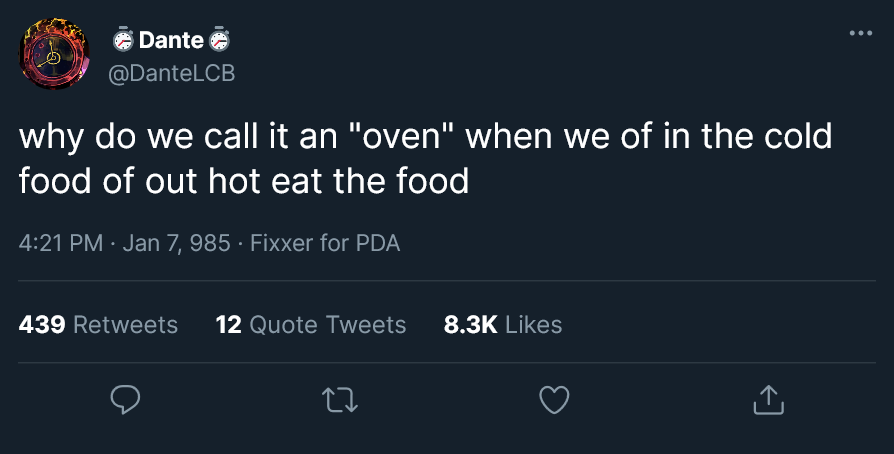894x454 pixels.
Task: Click the stopwatch emoji left of Dante
Action: 123,41
